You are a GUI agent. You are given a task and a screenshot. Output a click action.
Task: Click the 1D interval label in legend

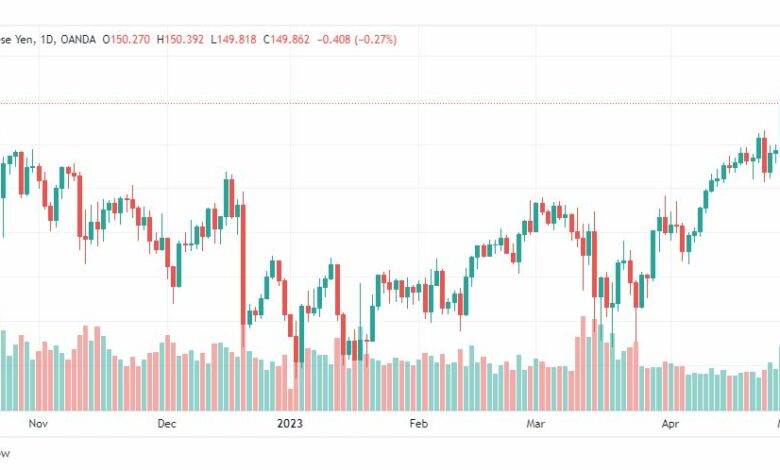tap(46, 39)
